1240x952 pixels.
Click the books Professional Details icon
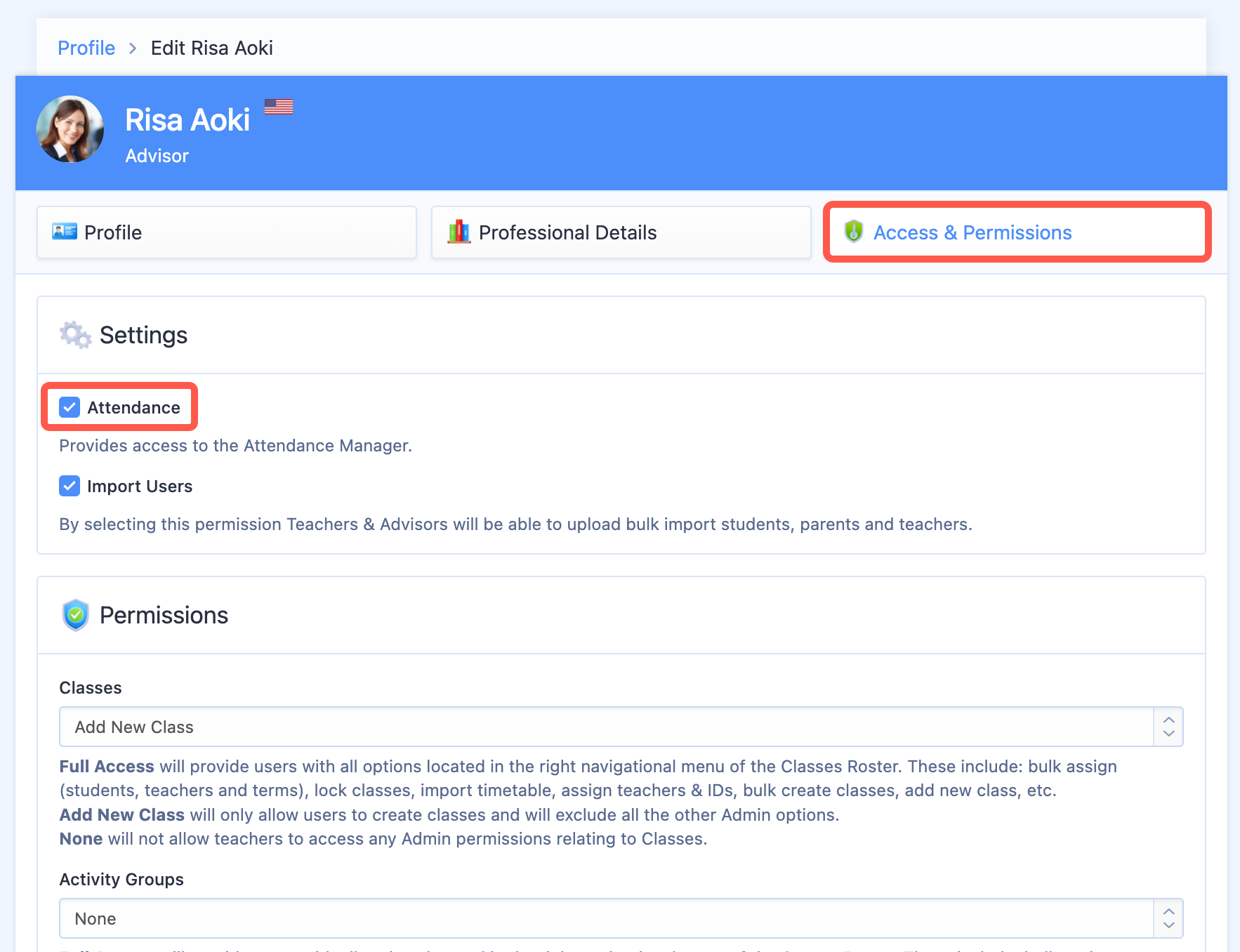(459, 232)
